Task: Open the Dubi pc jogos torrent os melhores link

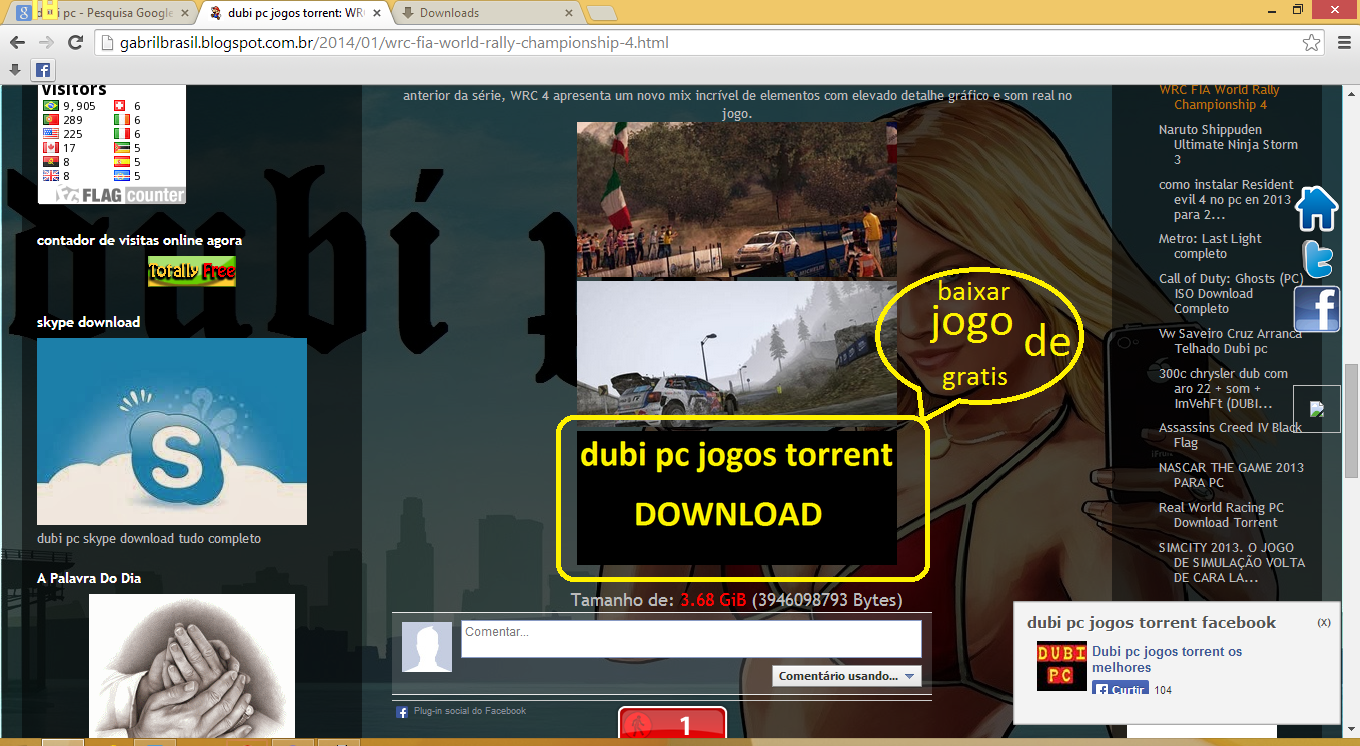Action: 1167,659
